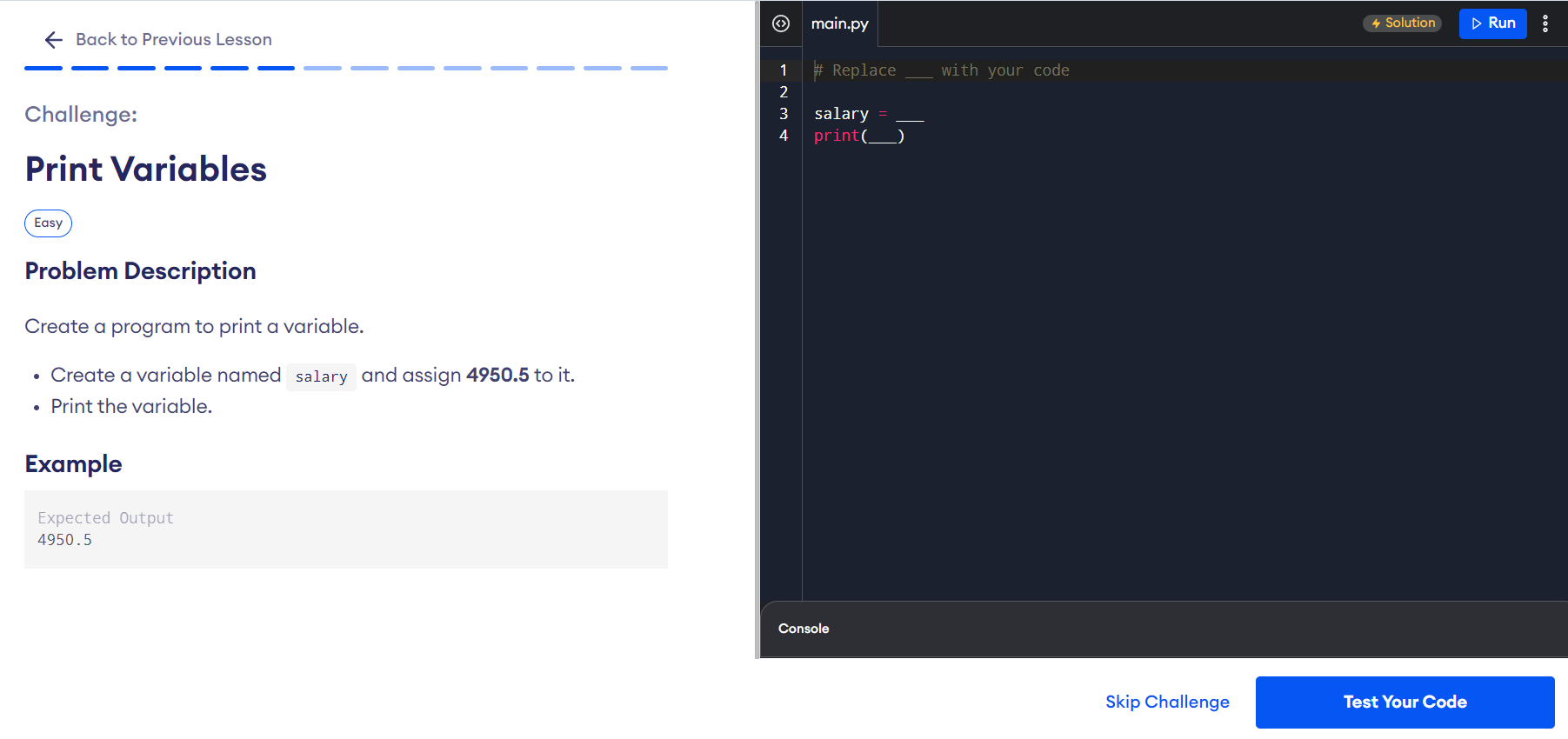Click 'Print the variable.' bullet text
1568x739 pixels.
131,406
